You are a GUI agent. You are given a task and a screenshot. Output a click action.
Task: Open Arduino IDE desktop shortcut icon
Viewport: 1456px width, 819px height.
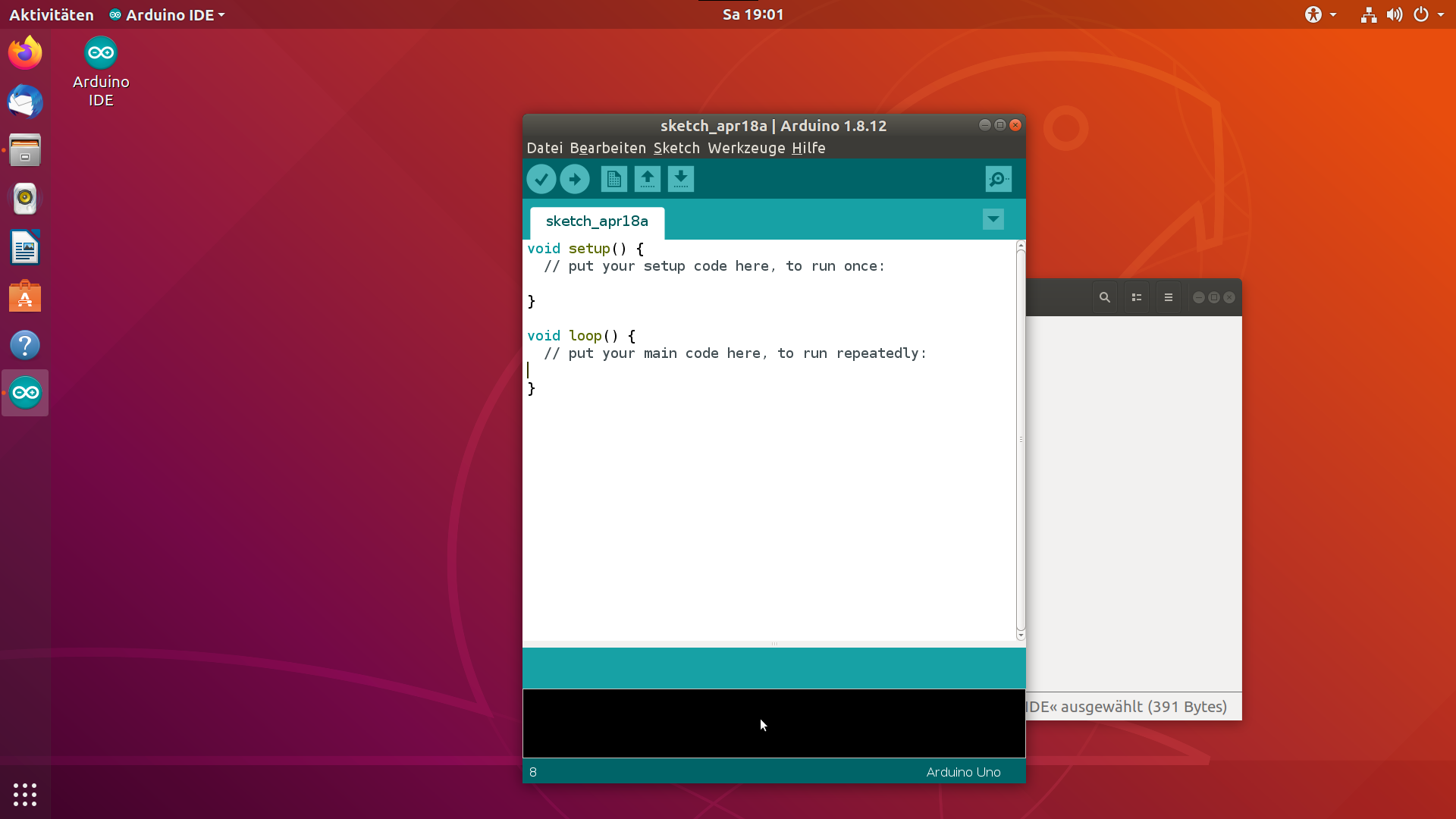(x=101, y=72)
